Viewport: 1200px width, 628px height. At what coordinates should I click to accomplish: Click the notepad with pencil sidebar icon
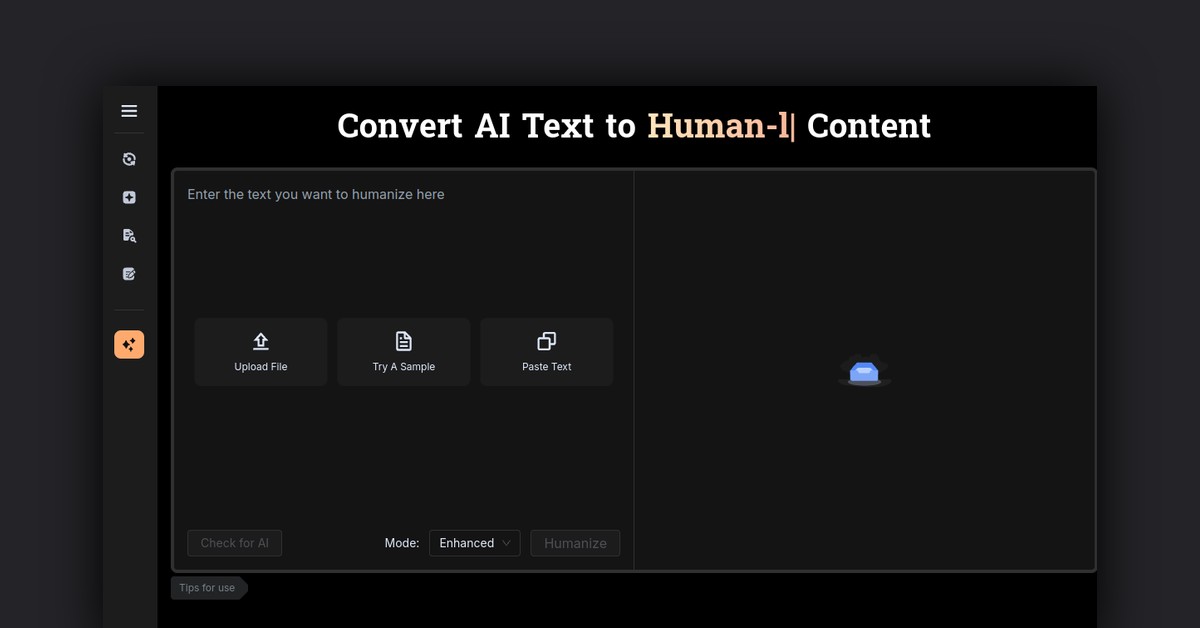pos(129,274)
